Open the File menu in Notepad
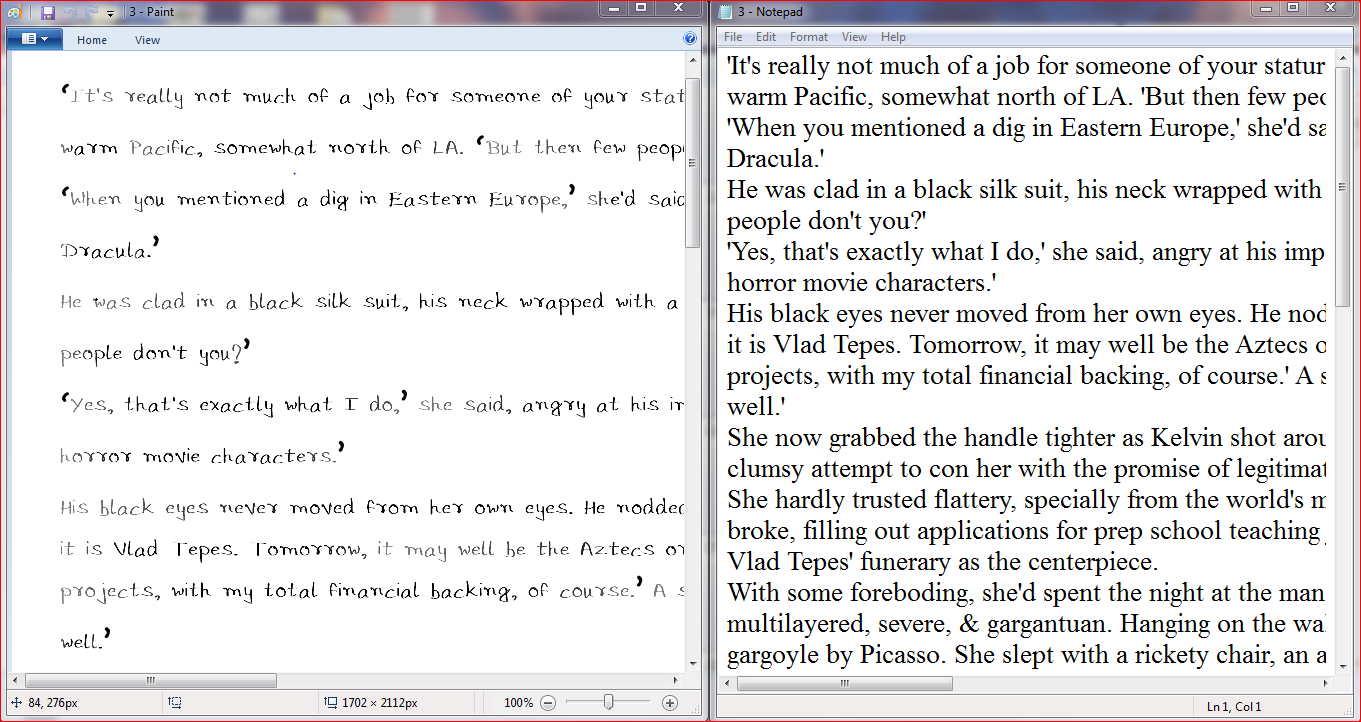1361x722 pixels. (x=733, y=37)
